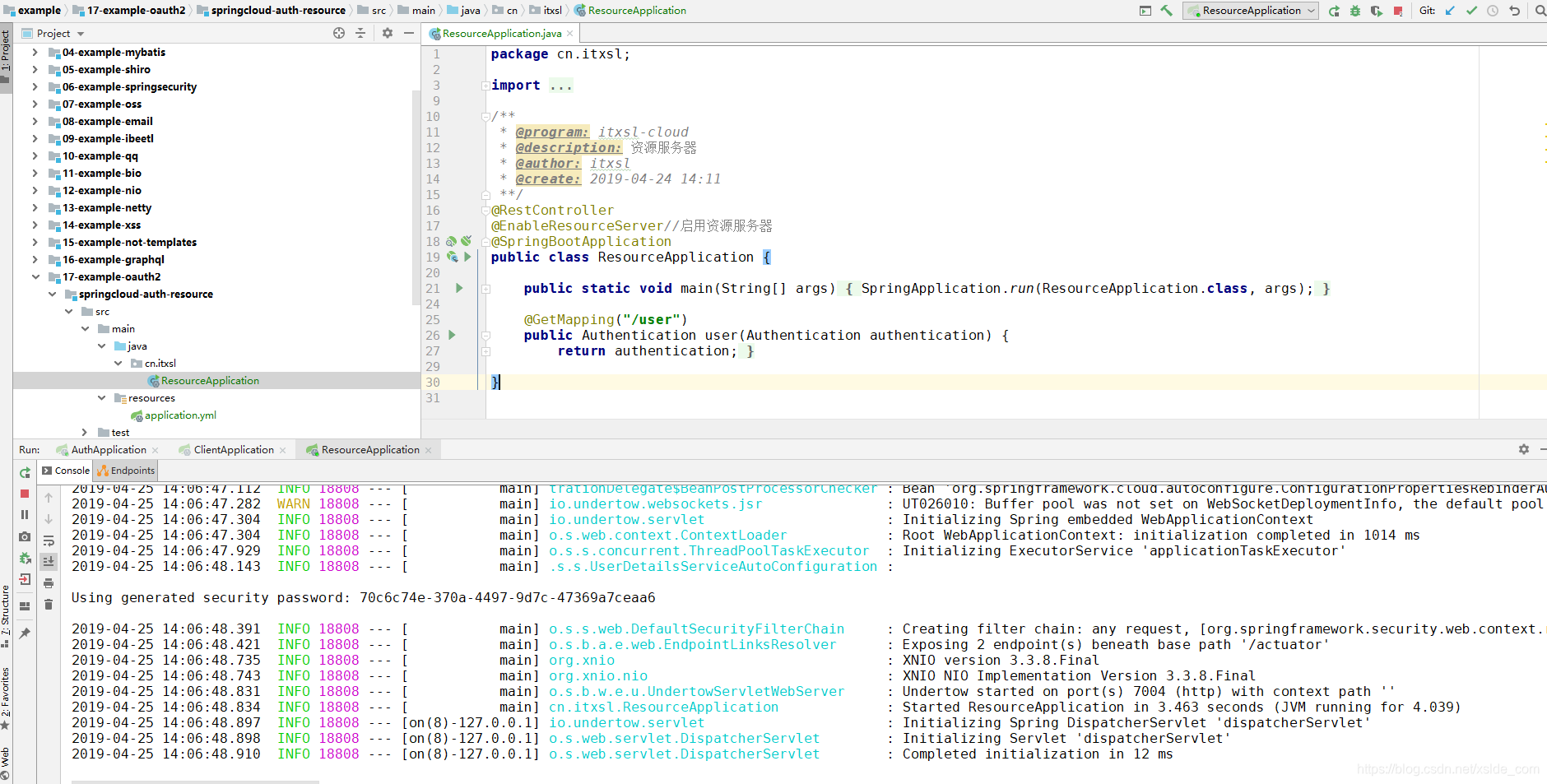Select the ResourceApplication.java editor tab
The image size is (1547, 784).
[x=501, y=34]
